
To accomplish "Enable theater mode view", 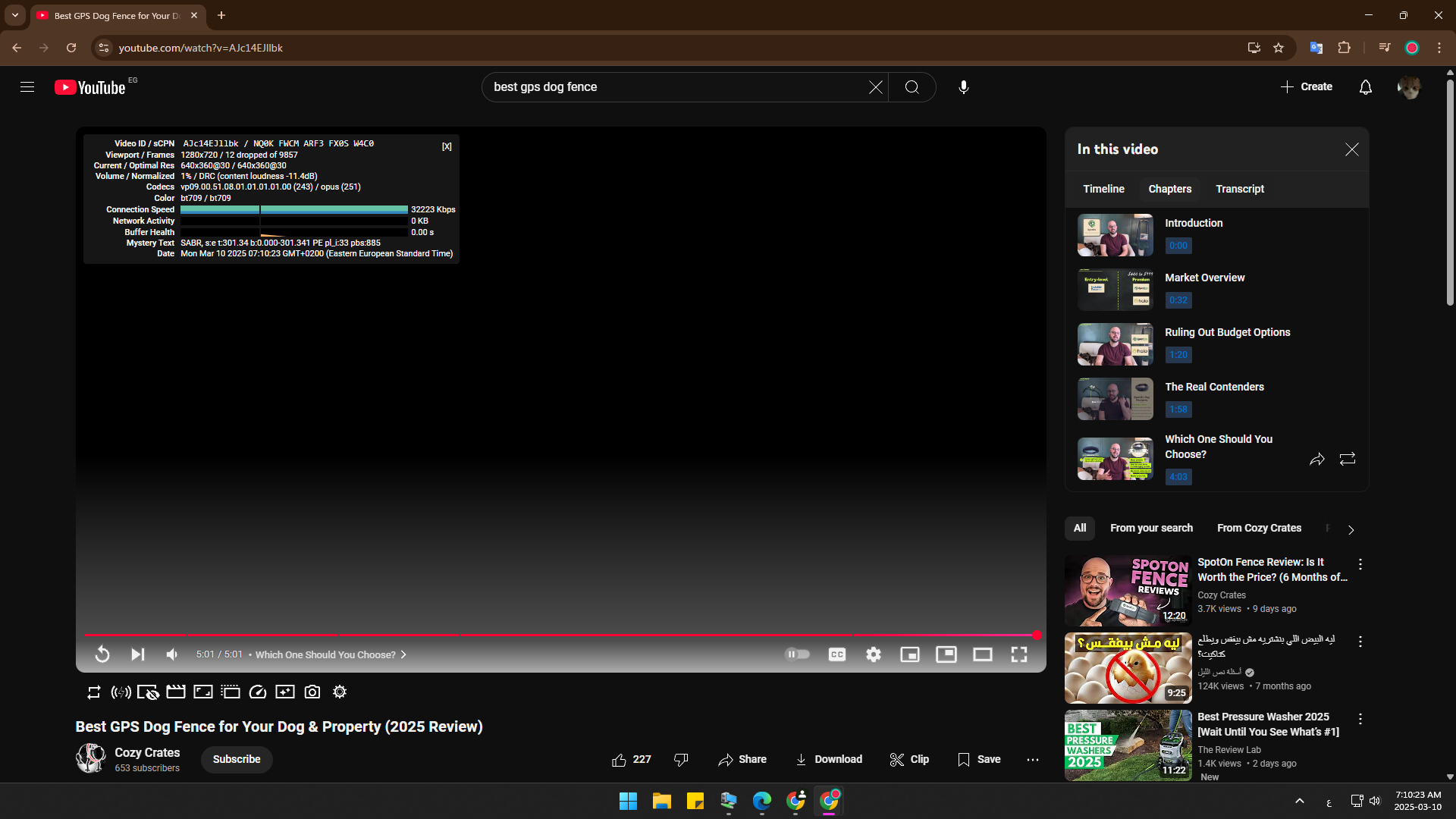I will [x=983, y=654].
